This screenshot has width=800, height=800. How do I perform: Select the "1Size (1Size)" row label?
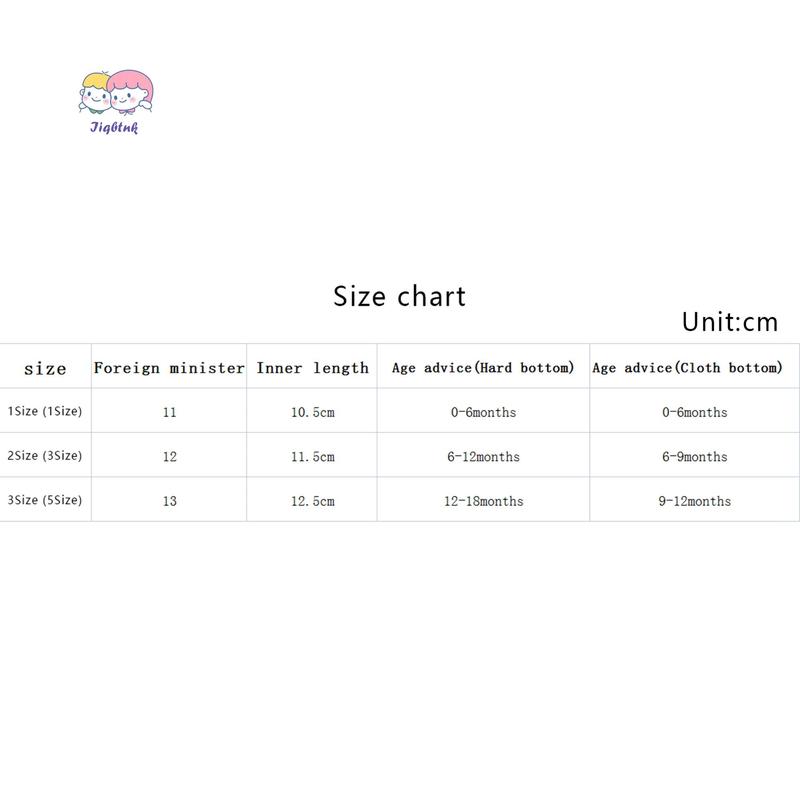[x=45, y=411]
